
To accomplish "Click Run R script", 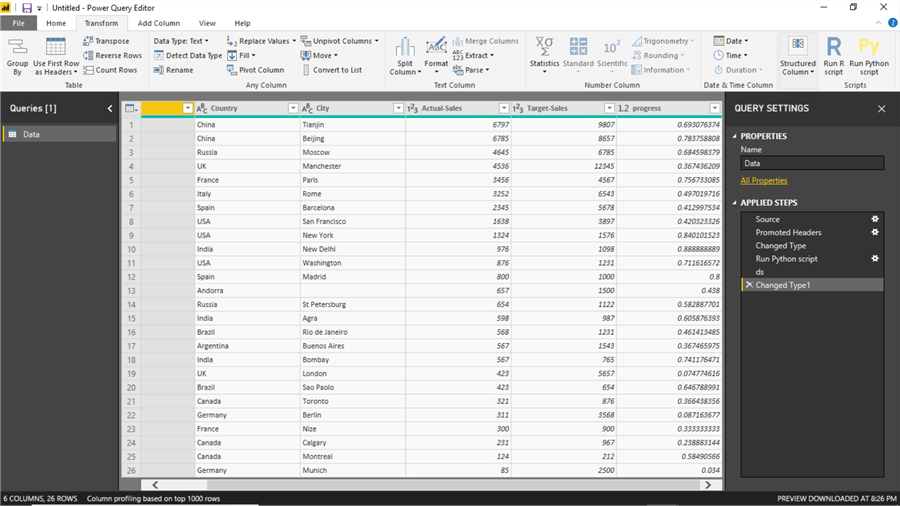I will [833, 56].
